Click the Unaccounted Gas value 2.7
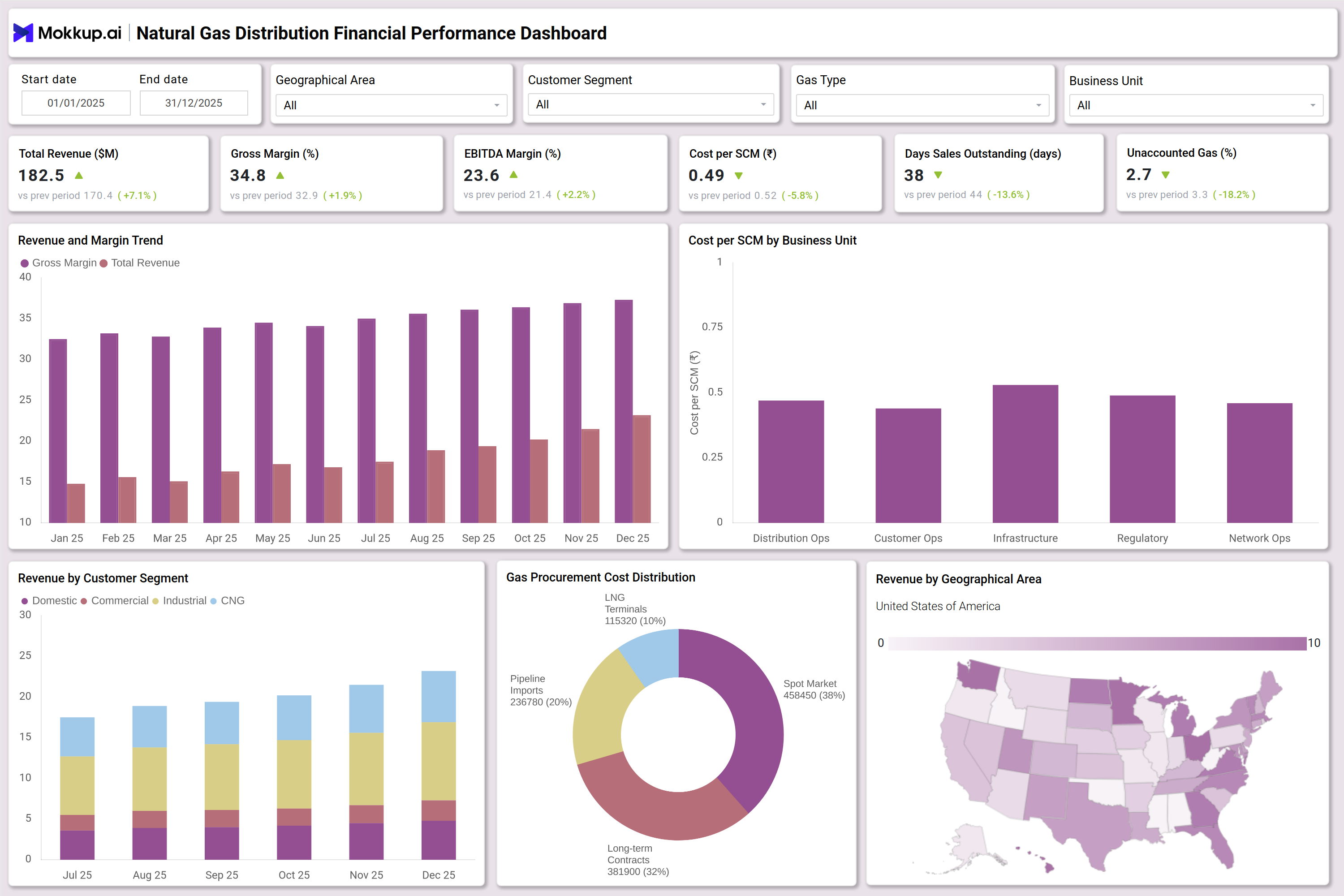 [x=1139, y=174]
